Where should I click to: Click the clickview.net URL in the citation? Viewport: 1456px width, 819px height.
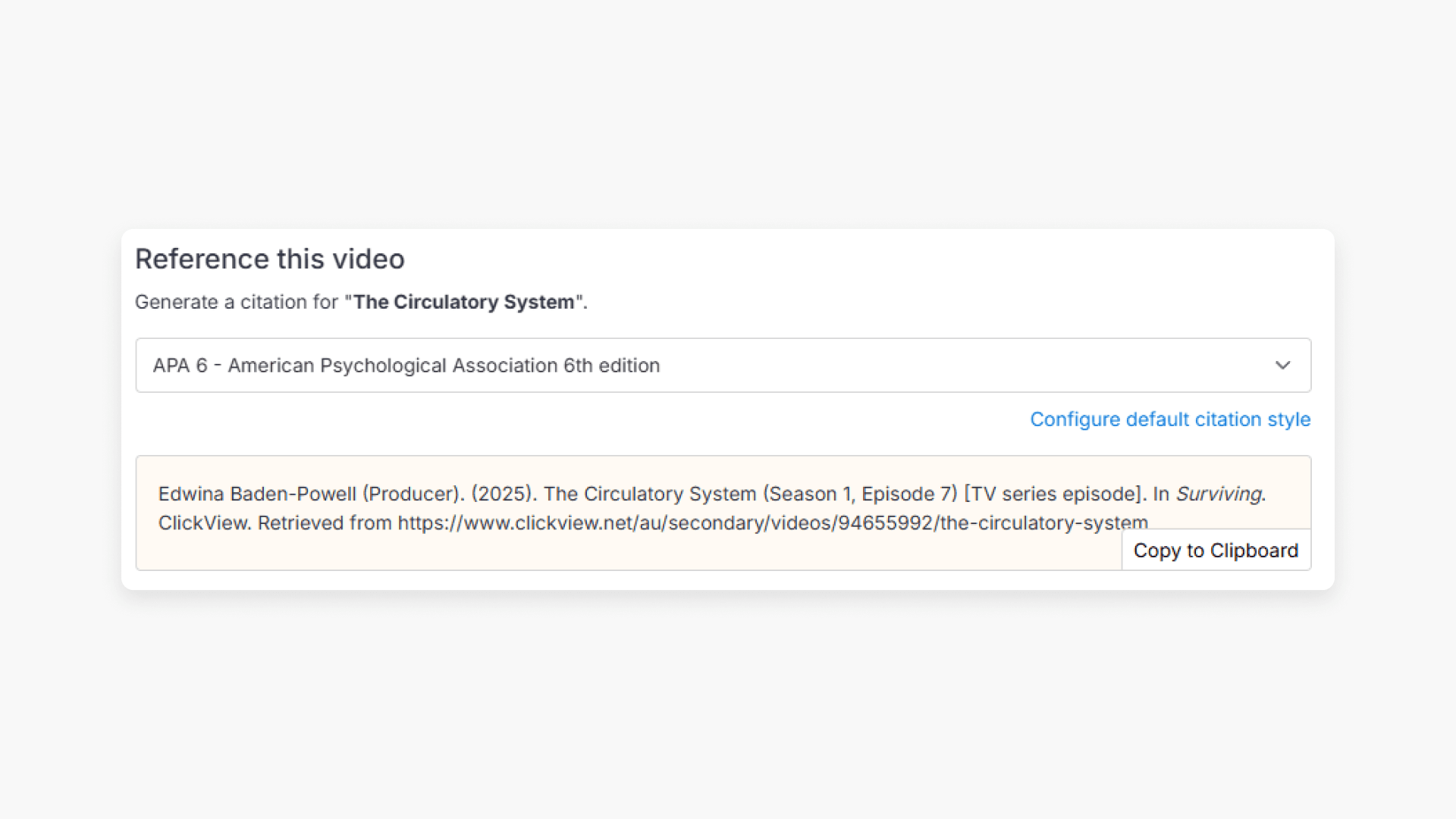tap(773, 522)
